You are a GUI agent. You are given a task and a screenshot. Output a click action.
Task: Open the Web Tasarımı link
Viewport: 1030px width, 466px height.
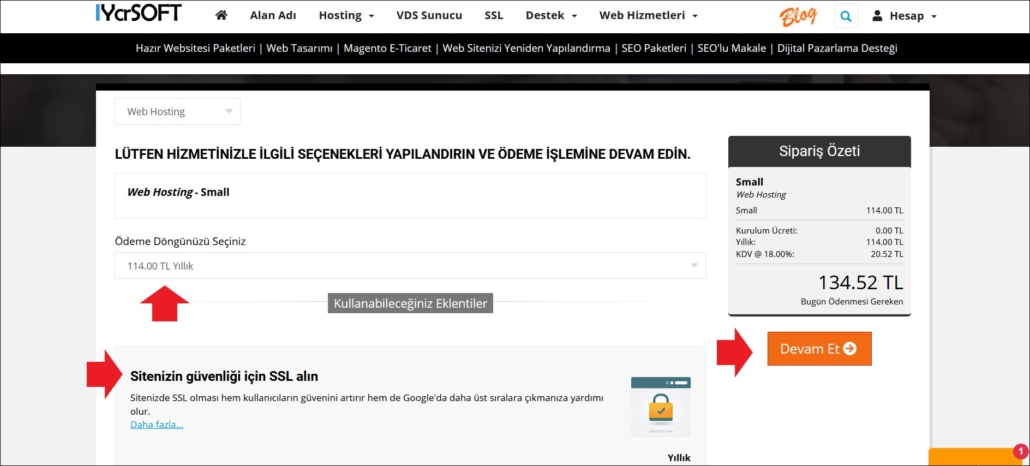click(300, 48)
